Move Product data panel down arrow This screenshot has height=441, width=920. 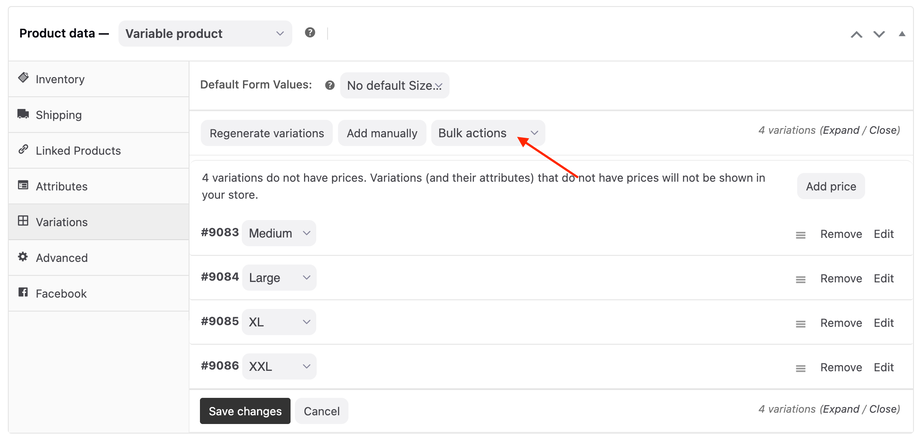pos(879,34)
